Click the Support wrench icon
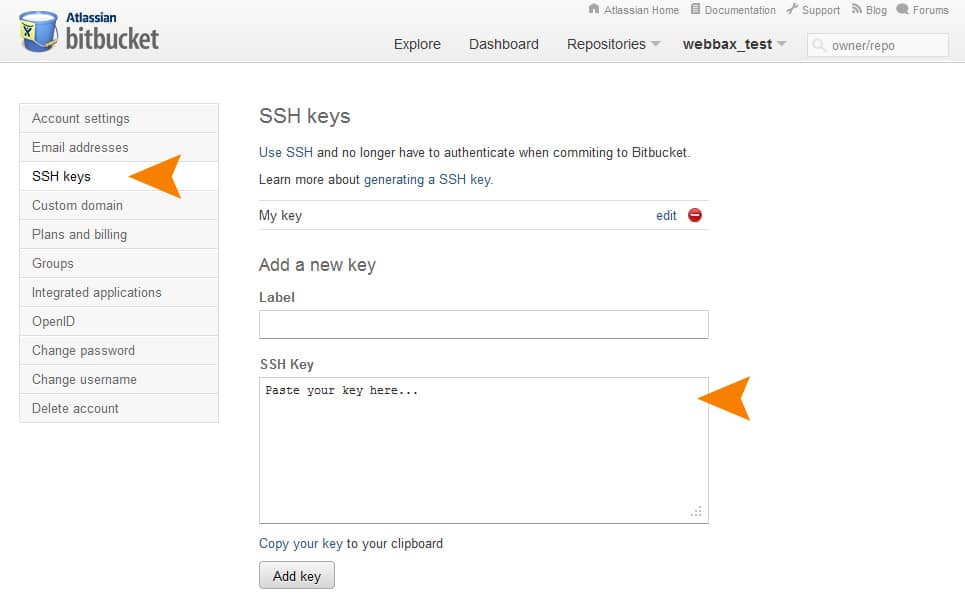 pos(791,9)
